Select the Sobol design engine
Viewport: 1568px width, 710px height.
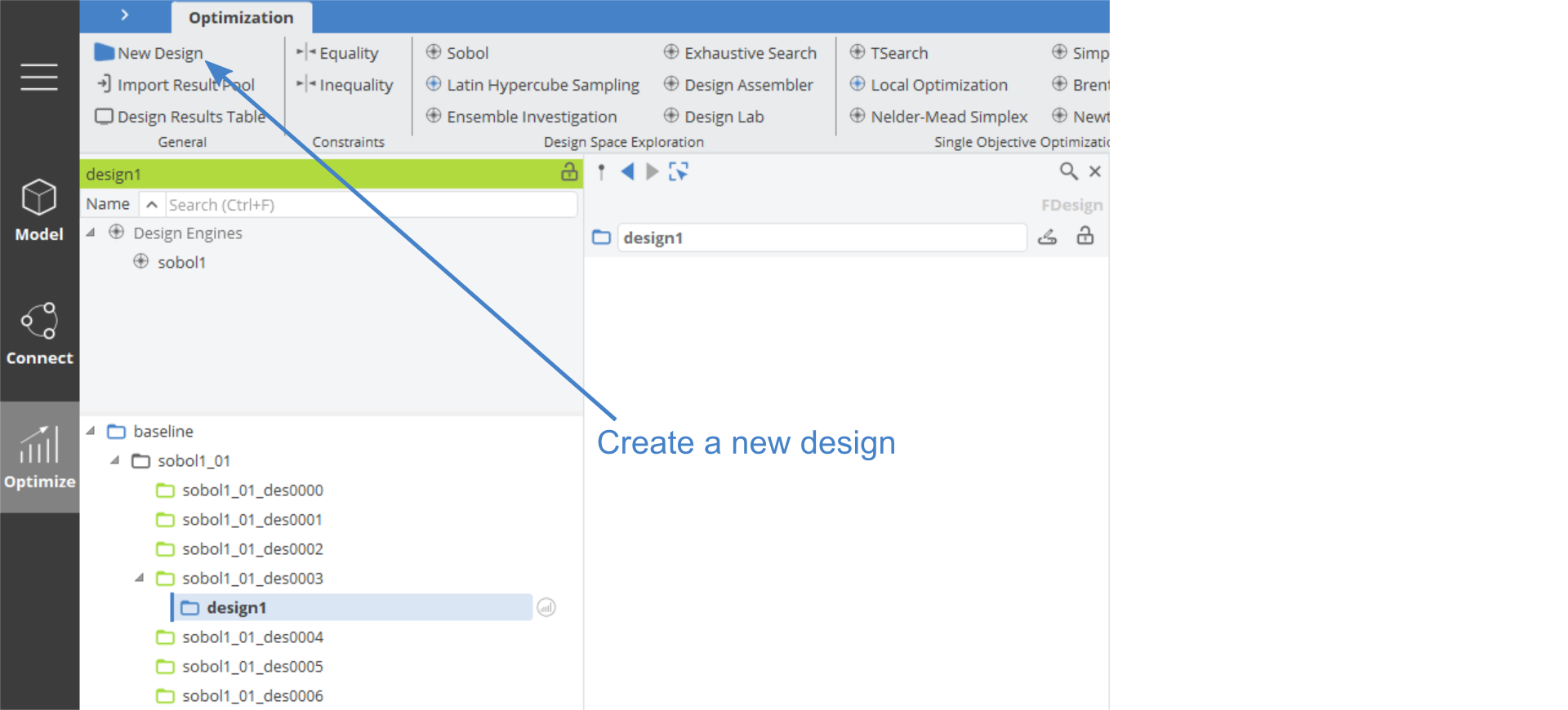457,53
